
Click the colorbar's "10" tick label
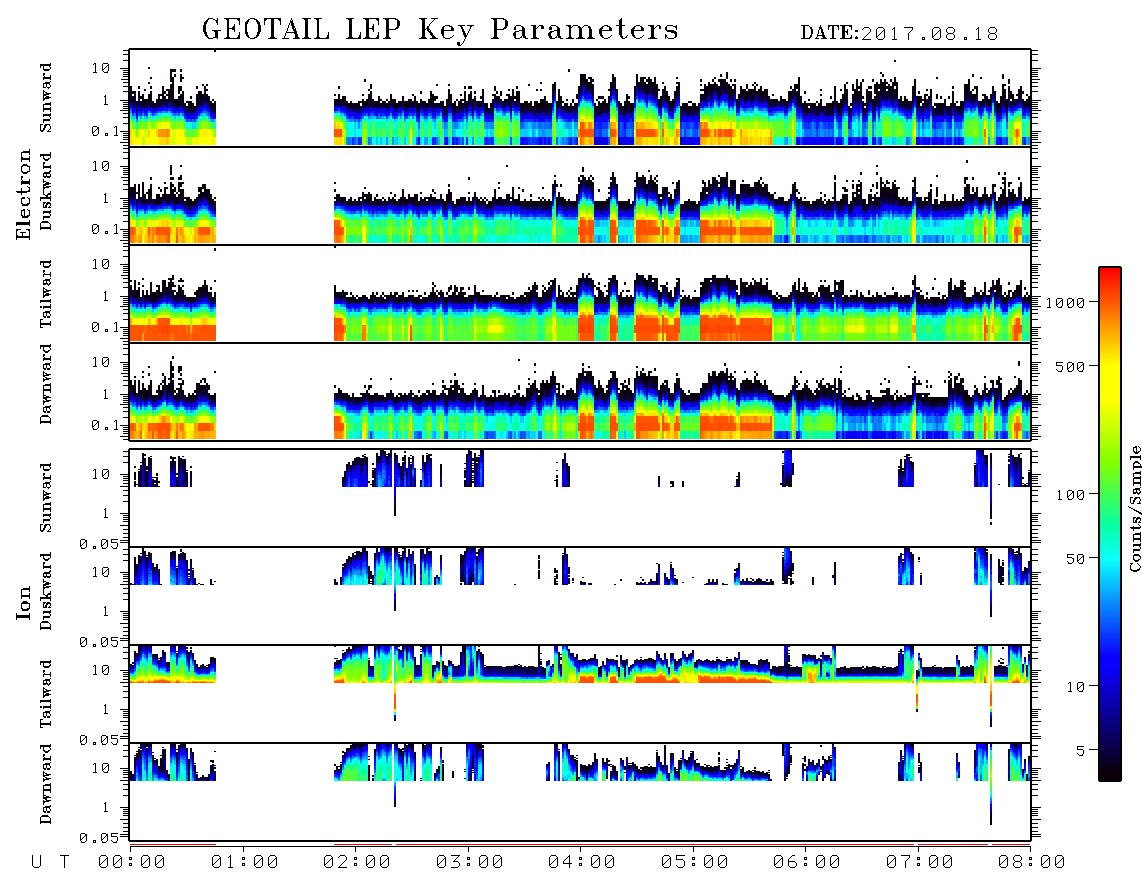[x=1076, y=687]
